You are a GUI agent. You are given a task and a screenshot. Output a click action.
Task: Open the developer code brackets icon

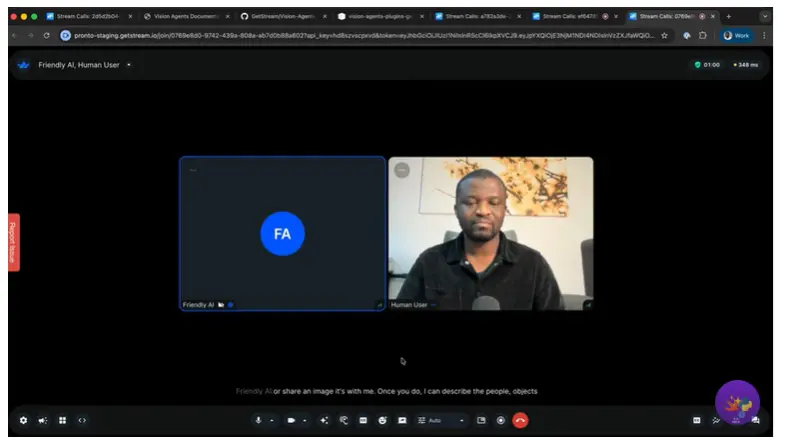pyautogui.click(x=82, y=420)
